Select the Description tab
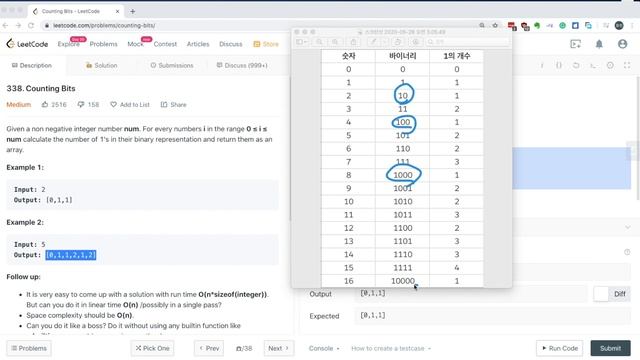Image resolution: width=640 pixels, height=360 pixels. (x=32, y=65)
